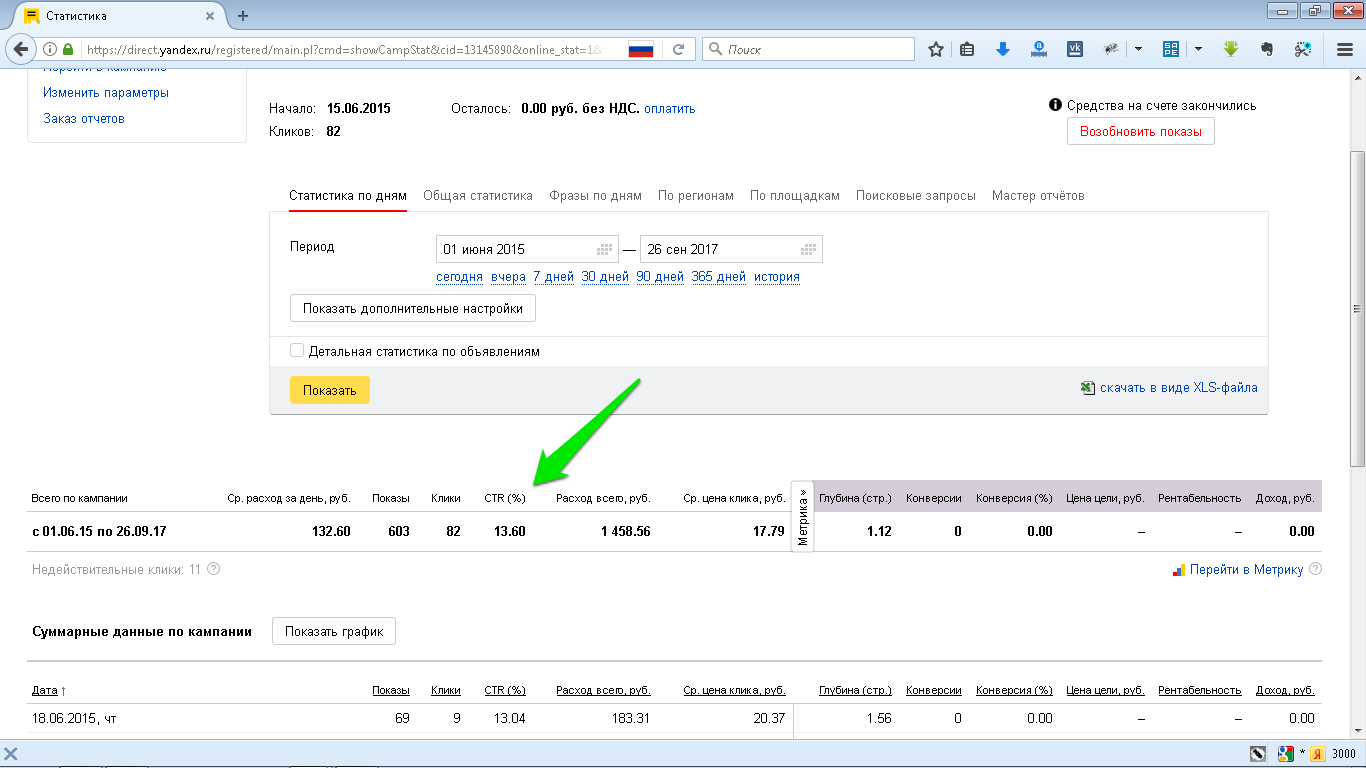Set period to 365 дней

coord(719,277)
